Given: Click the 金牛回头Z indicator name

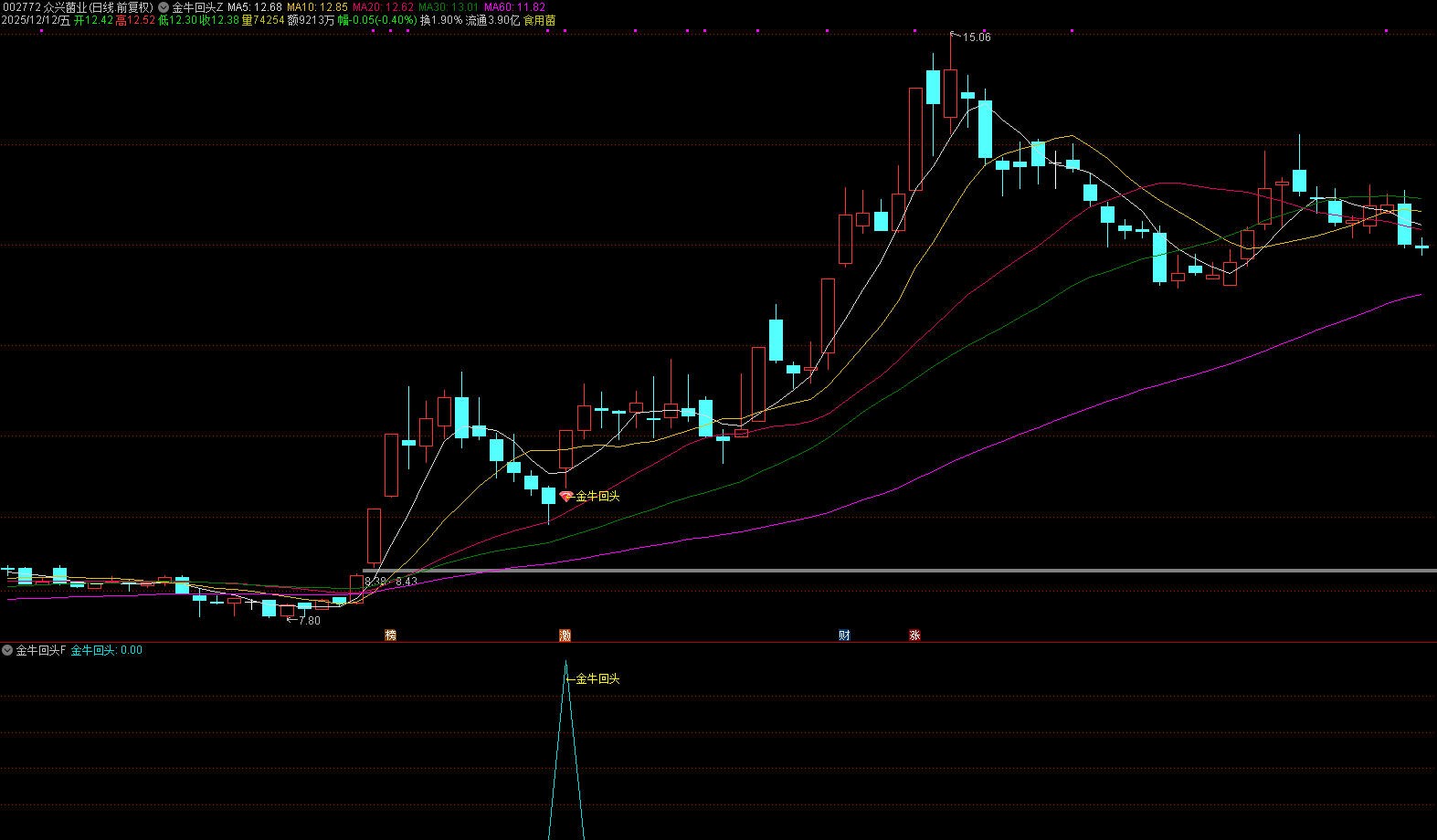Looking at the screenshot, I should [x=197, y=7].
